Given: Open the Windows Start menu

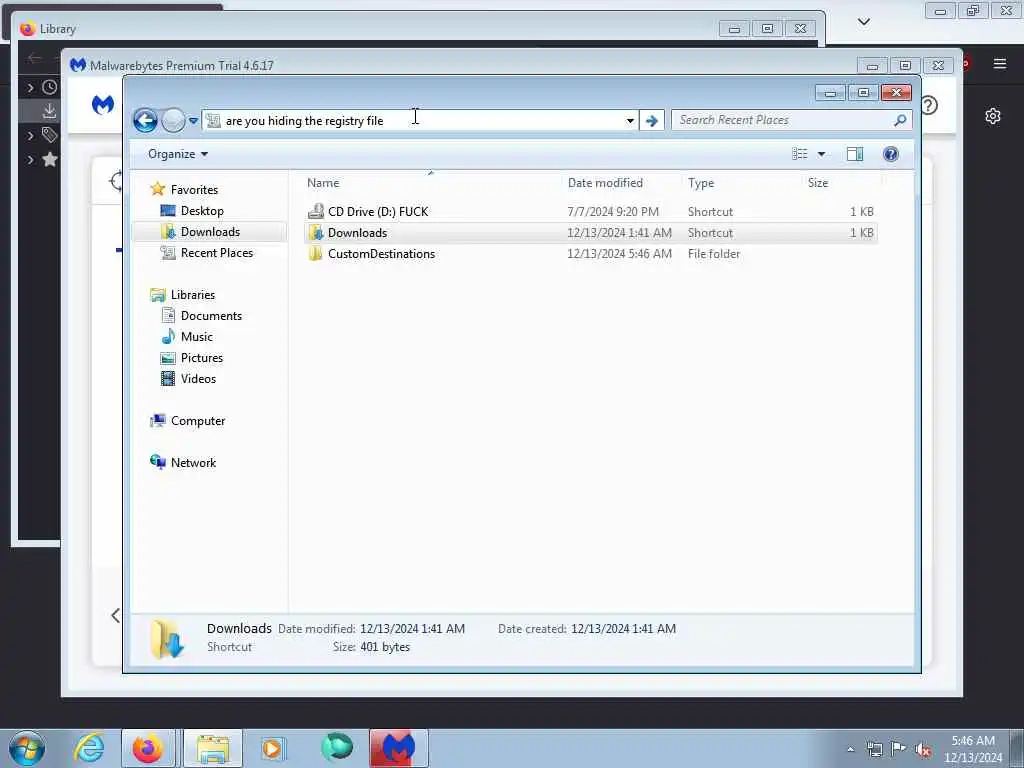Looking at the screenshot, I should pos(27,748).
